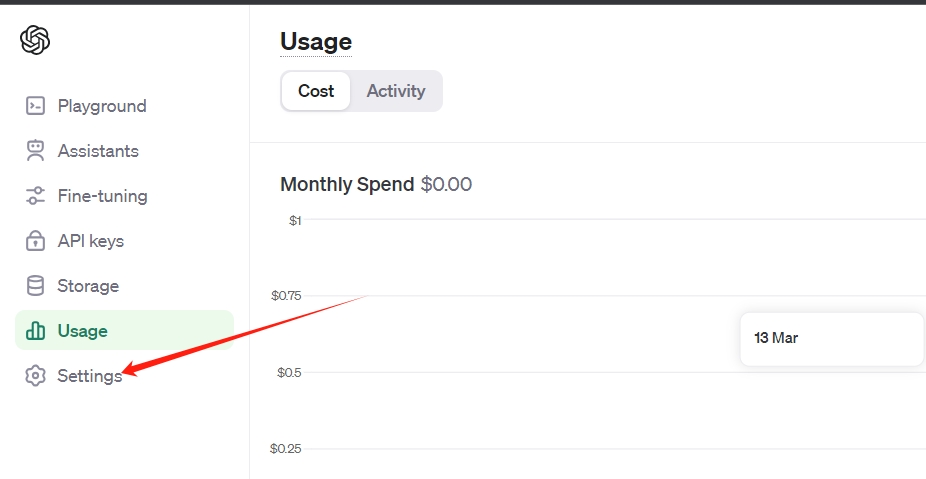Open Fine-tuning from the sidebar
Viewport: 926px width, 479px height.
click(x=102, y=196)
